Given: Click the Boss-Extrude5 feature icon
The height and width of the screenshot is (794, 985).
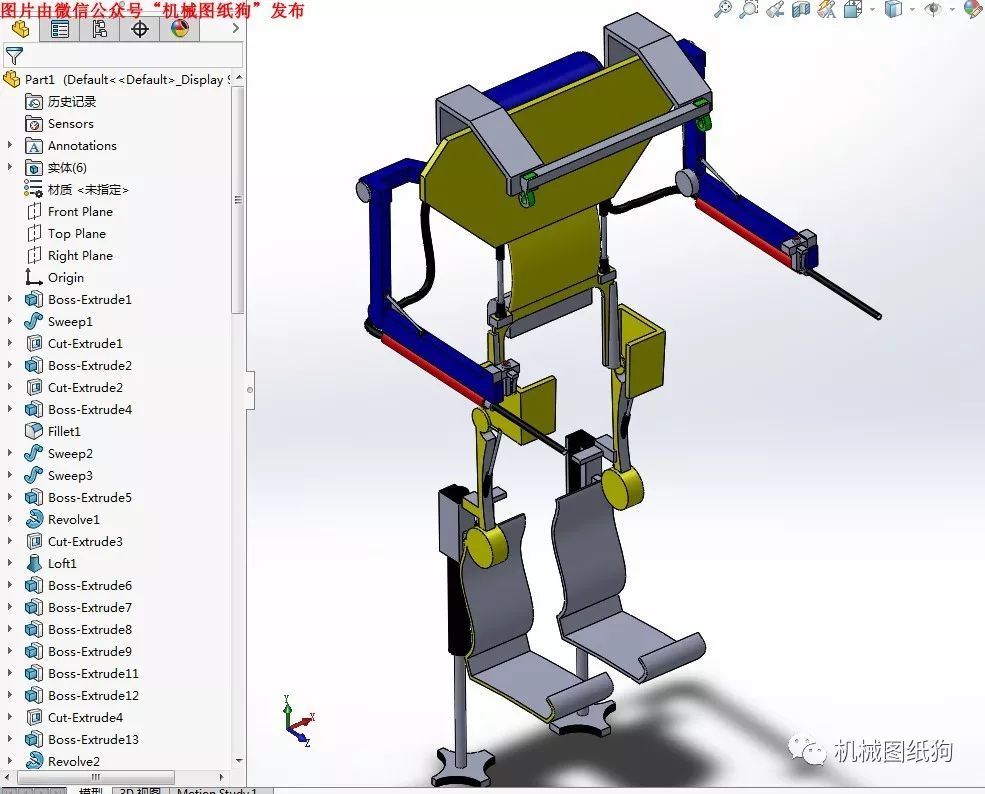Looking at the screenshot, I should [33, 498].
